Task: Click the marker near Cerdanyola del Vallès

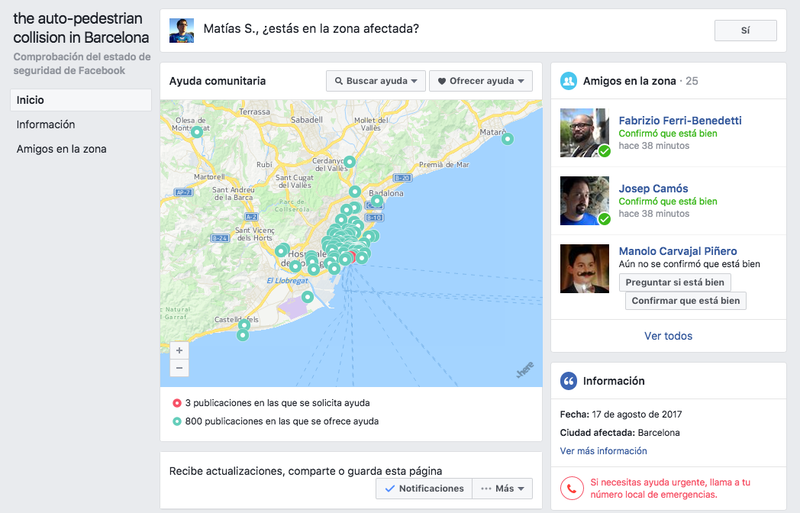Action: click(349, 162)
